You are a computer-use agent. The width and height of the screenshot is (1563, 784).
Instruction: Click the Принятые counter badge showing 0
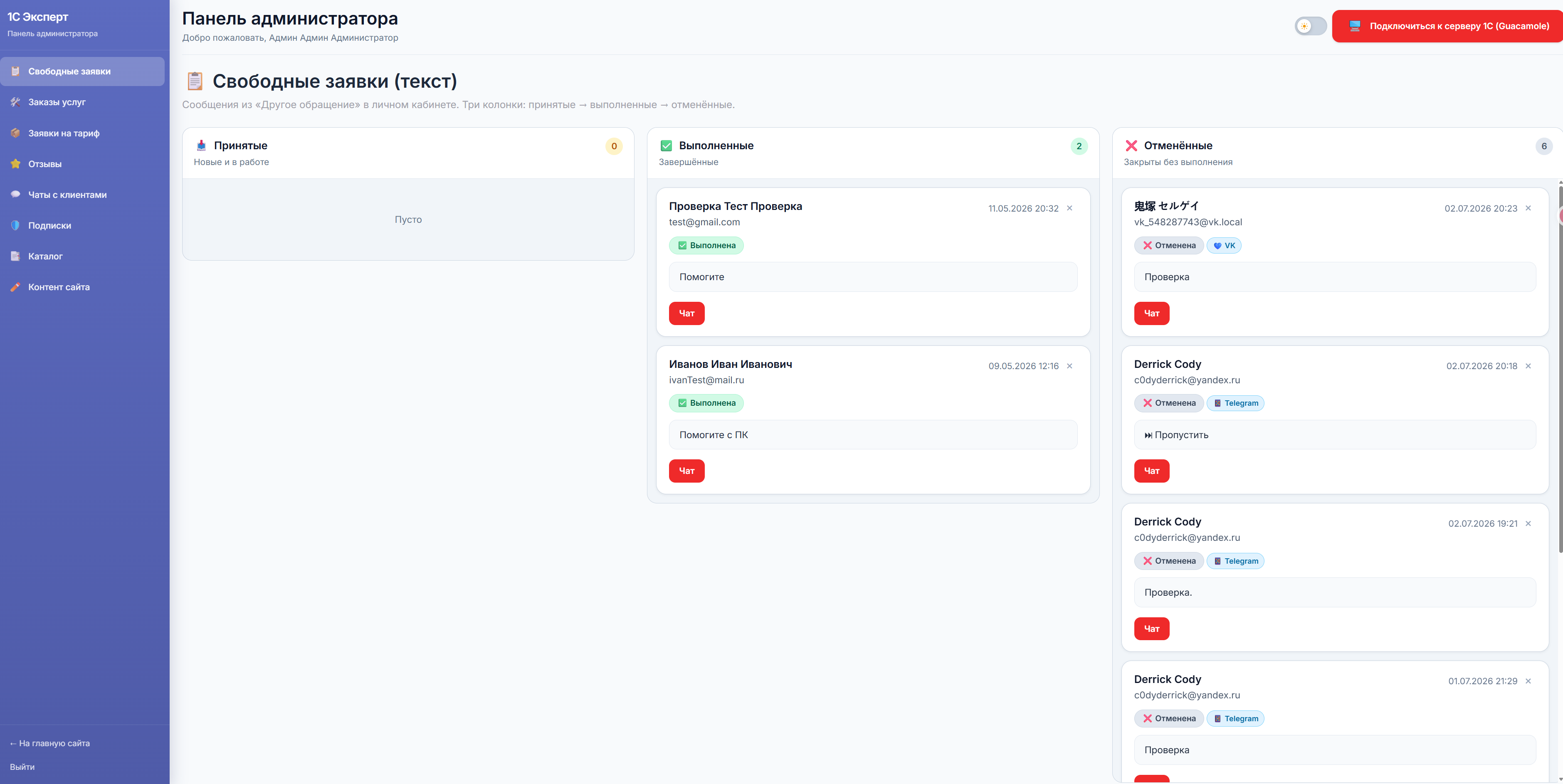[x=614, y=146]
